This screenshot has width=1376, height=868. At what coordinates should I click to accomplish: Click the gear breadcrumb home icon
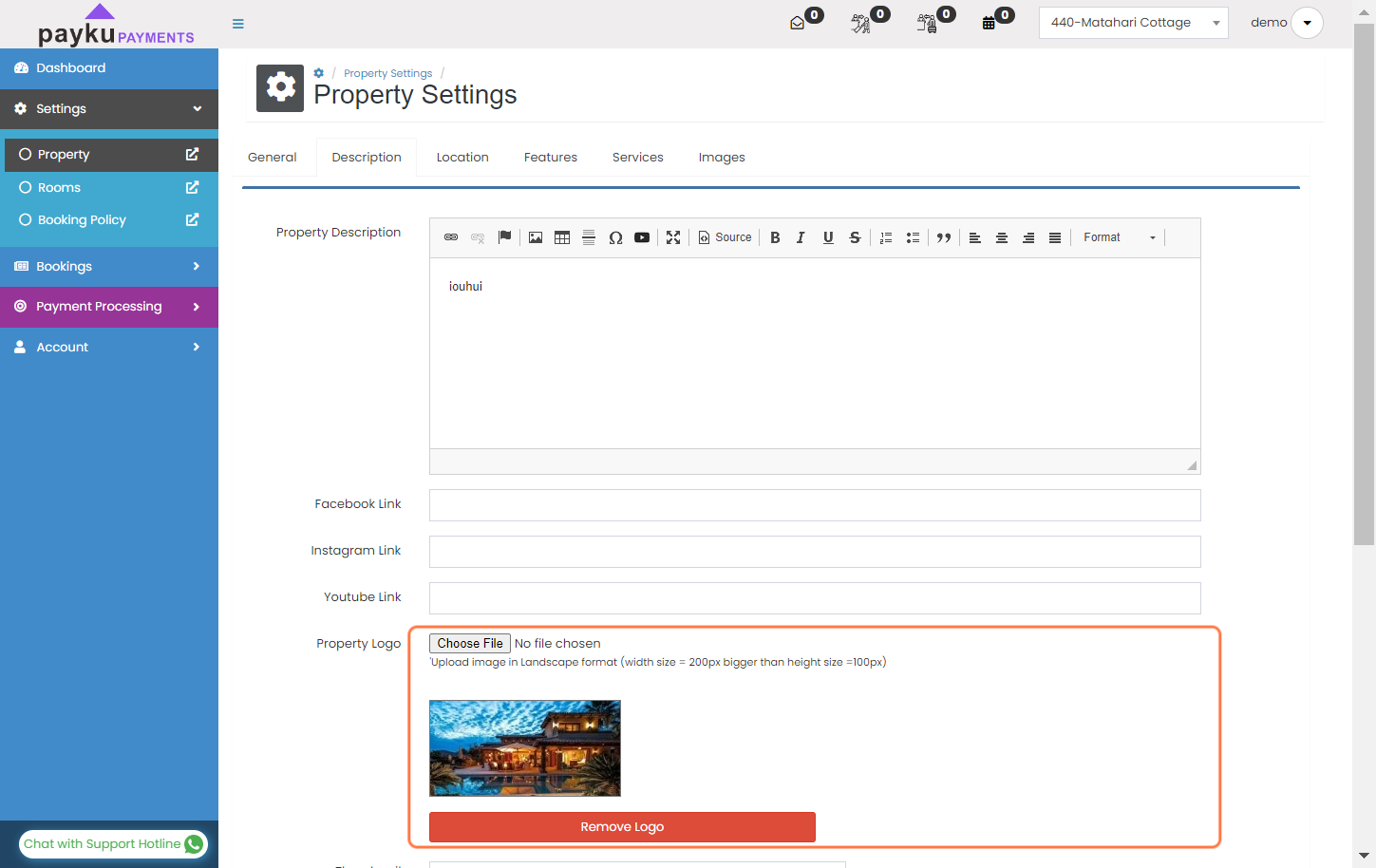[319, 73]
